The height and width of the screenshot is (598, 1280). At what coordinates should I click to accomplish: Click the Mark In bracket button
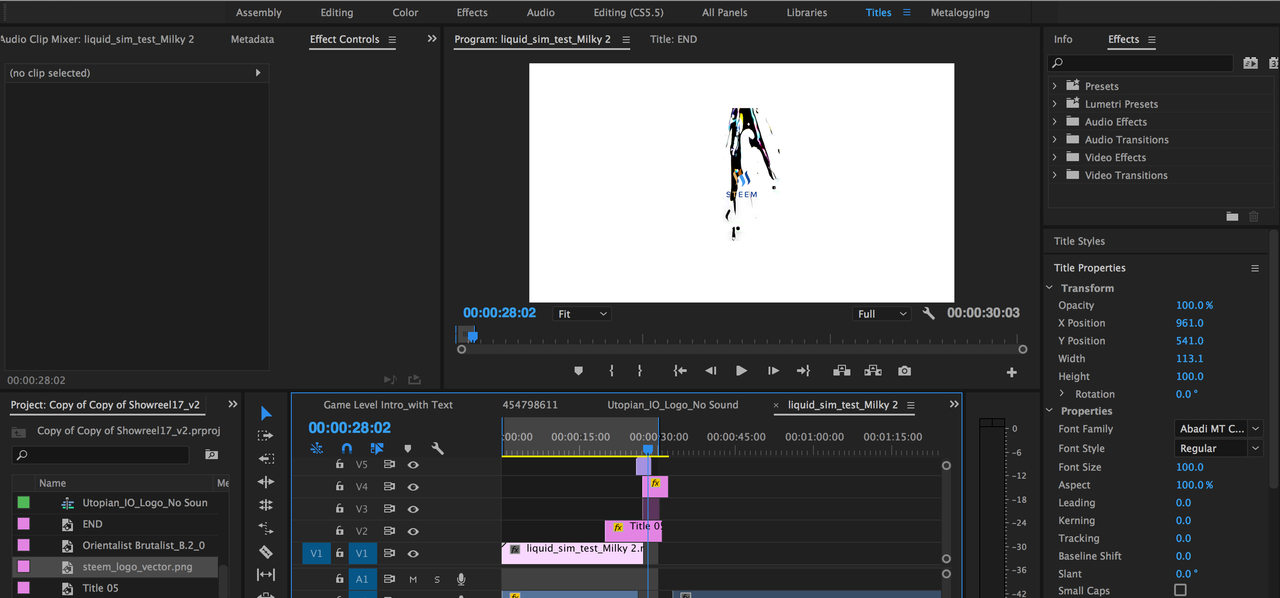(x=611, y=371)
